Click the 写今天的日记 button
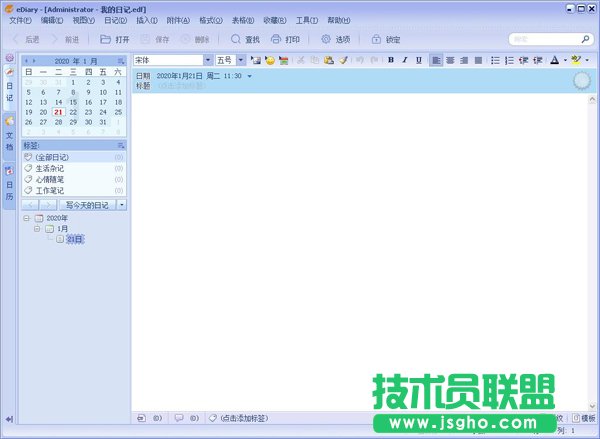This screenshot has height=439, width=600. click(83, 204)
